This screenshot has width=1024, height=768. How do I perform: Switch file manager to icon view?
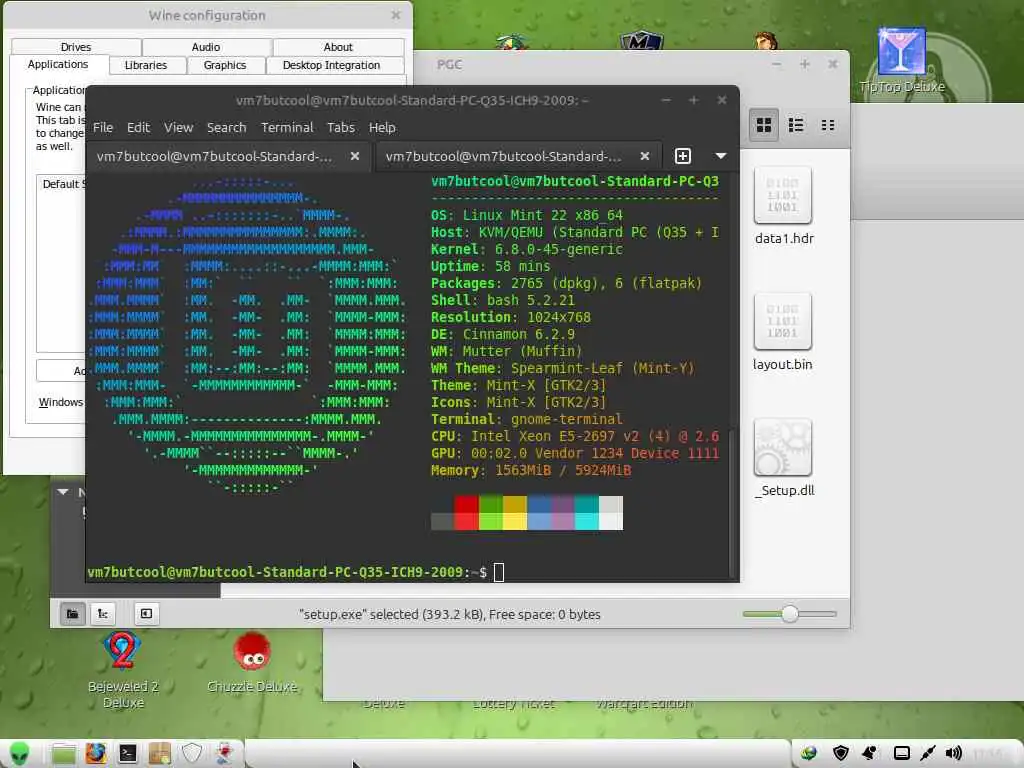763,125
